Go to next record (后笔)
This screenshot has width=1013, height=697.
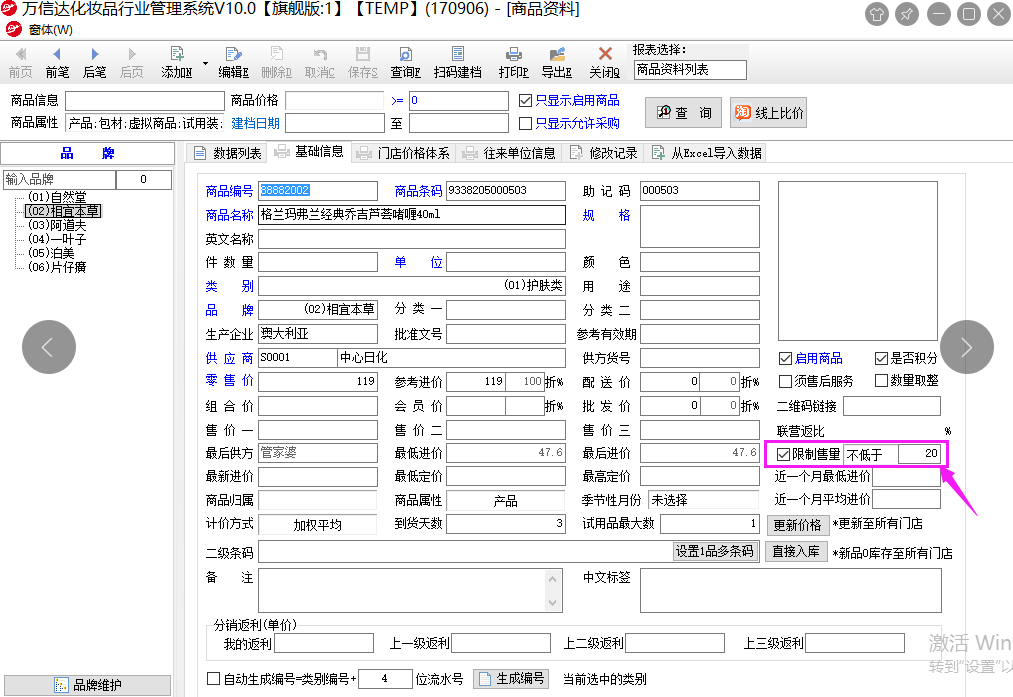(x=94, y=63)
